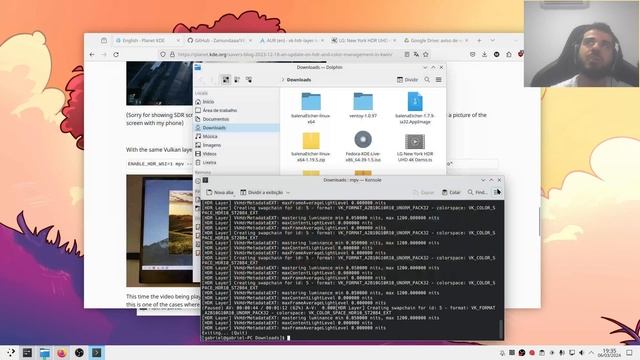
Task: Switch to the GitHub browser tab
Action: pyautogui.click(x=220, y=40)
